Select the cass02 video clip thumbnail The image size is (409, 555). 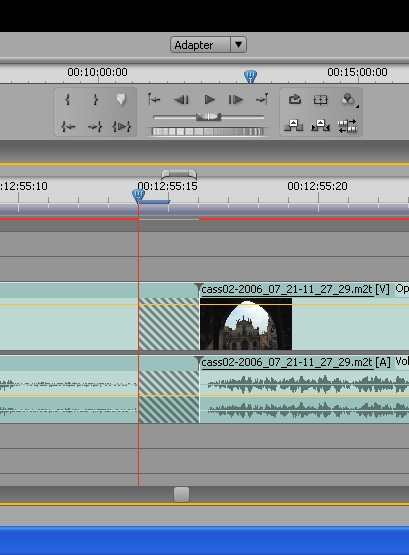pyautogui.click(x=246, y=324)
